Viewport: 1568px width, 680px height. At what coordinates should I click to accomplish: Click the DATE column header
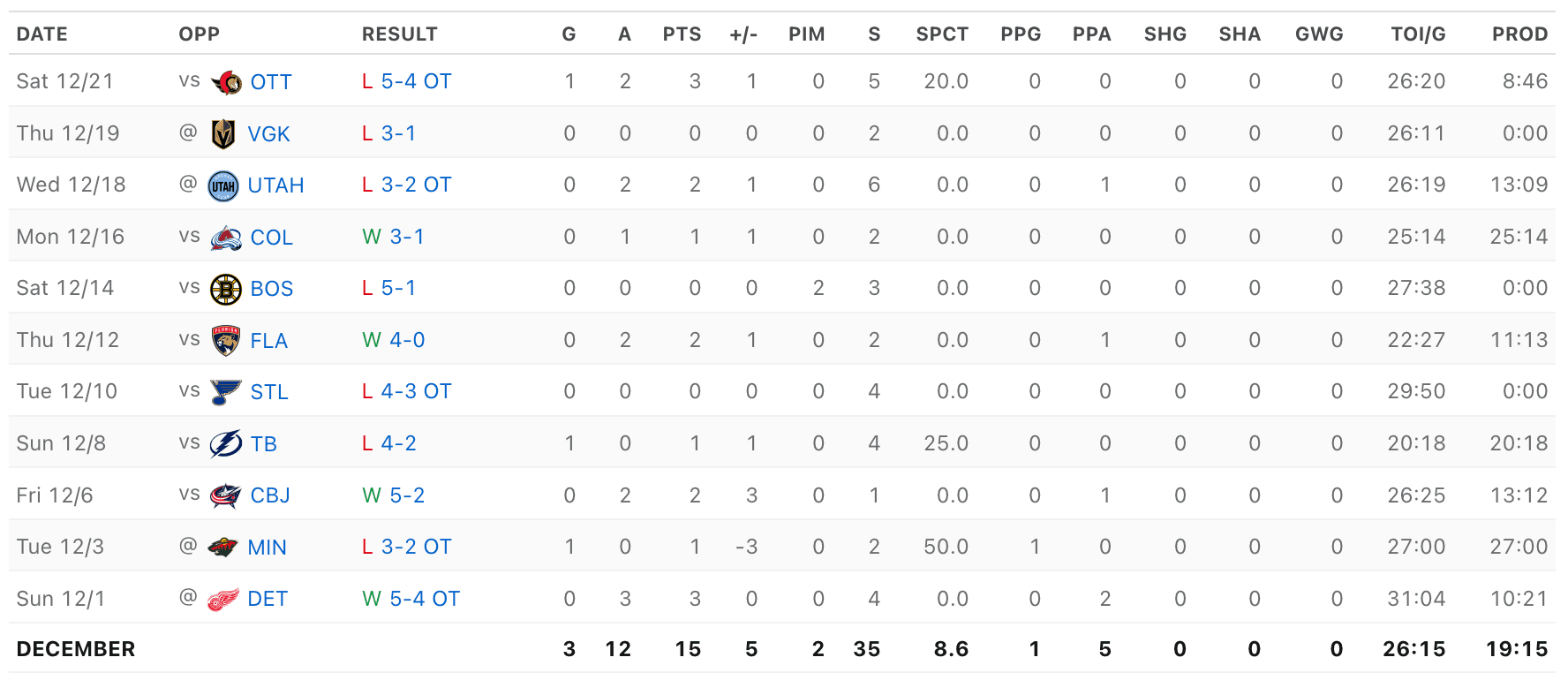[x=42, y=34]
